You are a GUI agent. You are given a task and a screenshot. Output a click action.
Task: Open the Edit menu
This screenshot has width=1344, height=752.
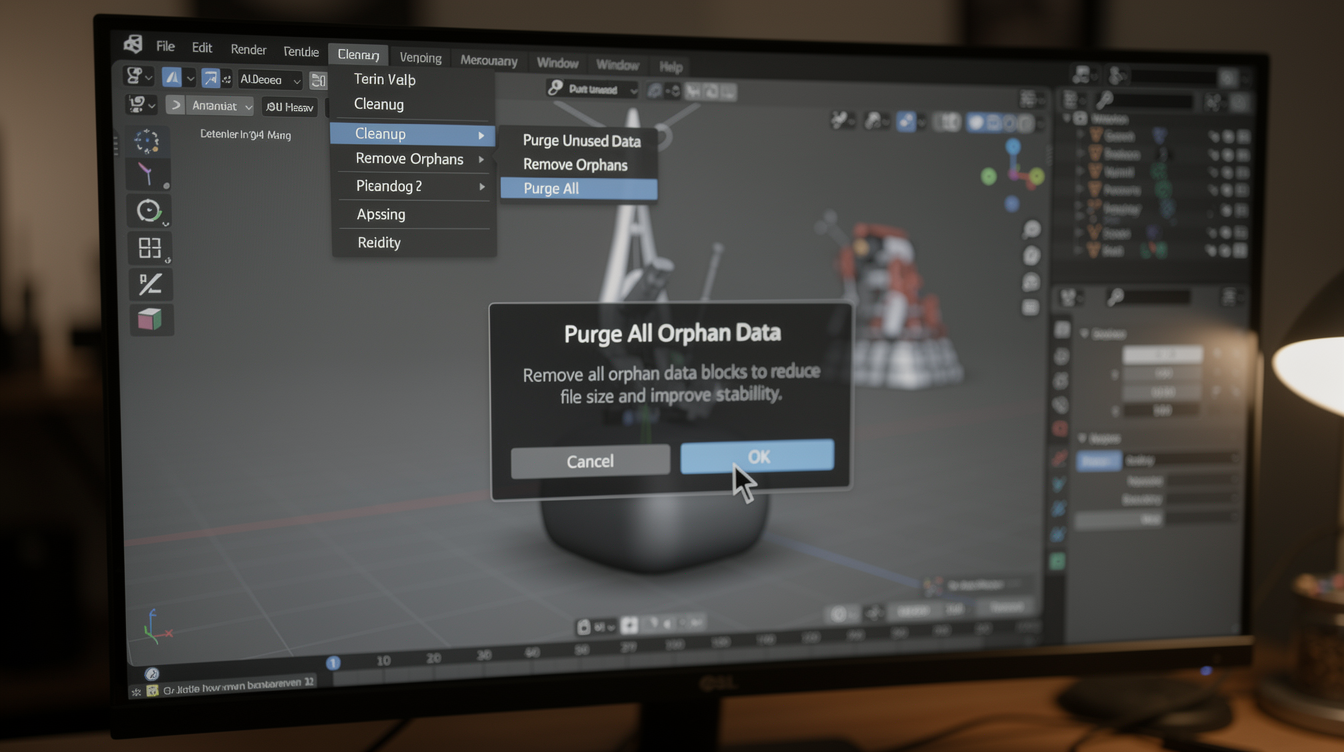click(x=202, y=47)
